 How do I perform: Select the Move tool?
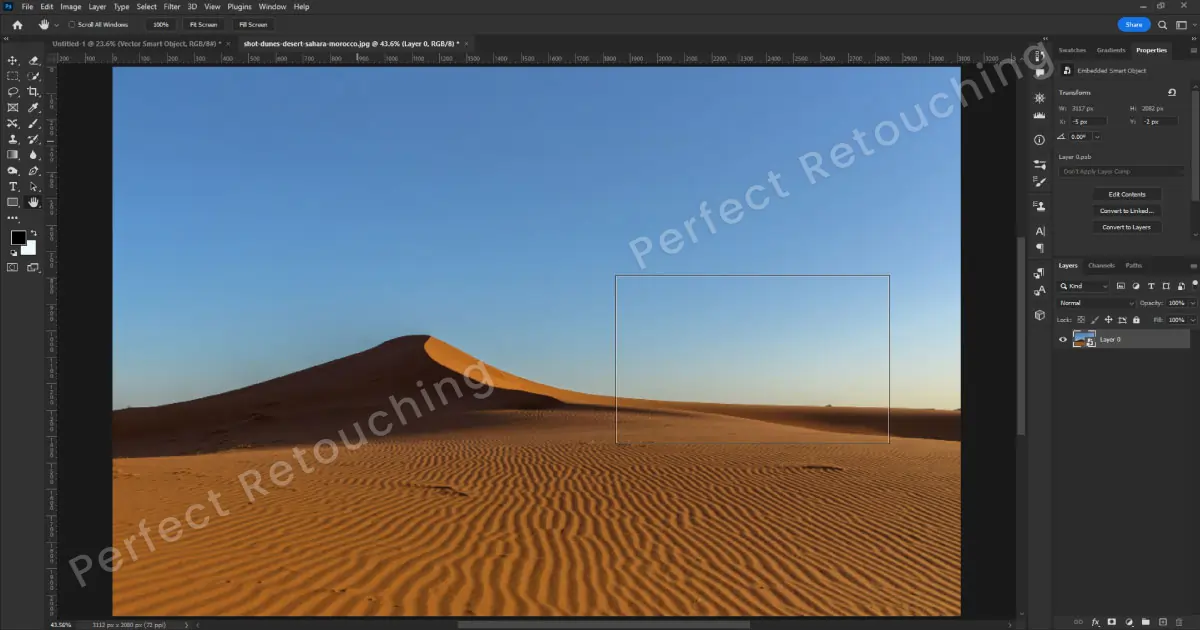click(x=13, y=61)
